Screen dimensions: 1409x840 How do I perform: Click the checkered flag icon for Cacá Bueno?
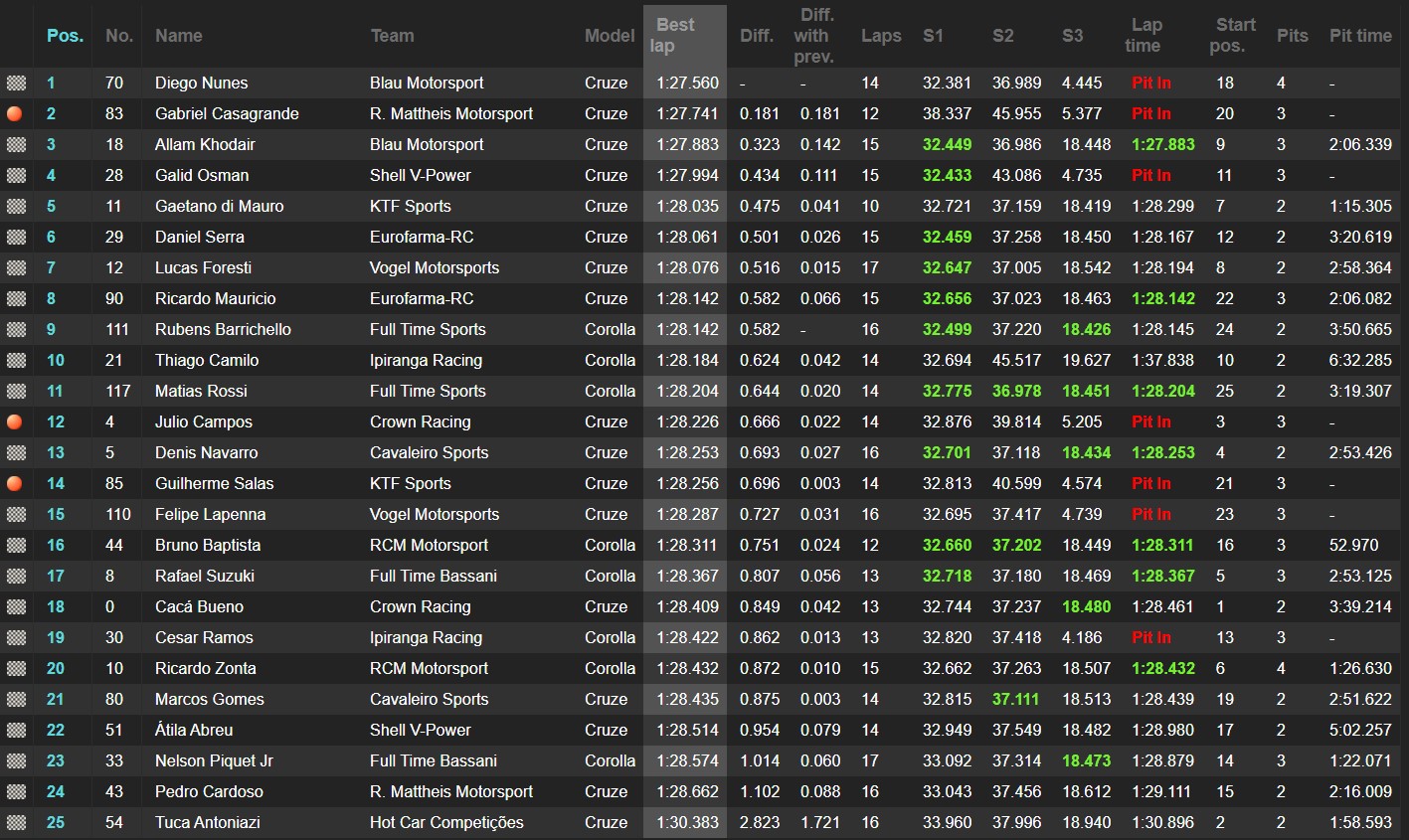point(16,606)
